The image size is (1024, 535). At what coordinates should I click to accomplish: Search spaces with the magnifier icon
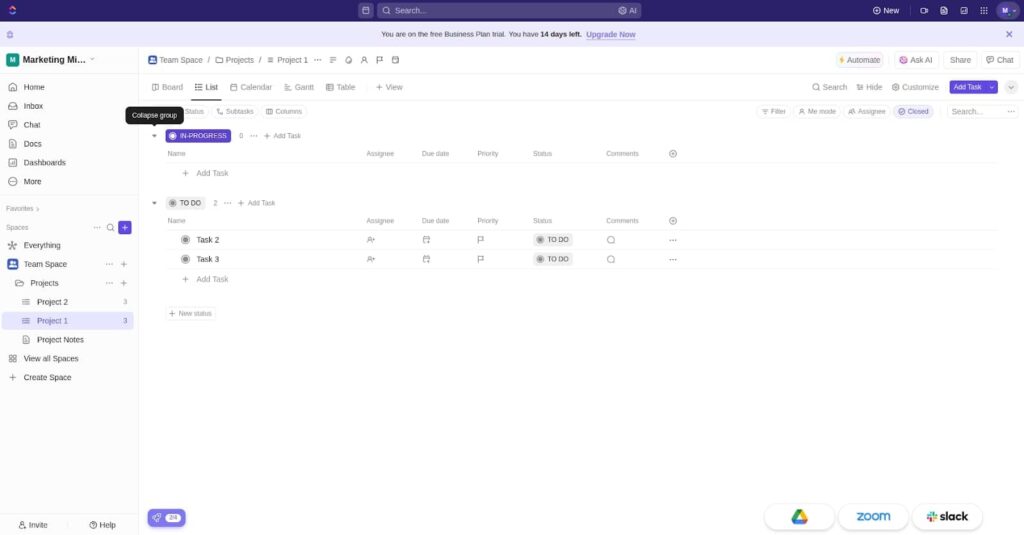tap(110, 227)
